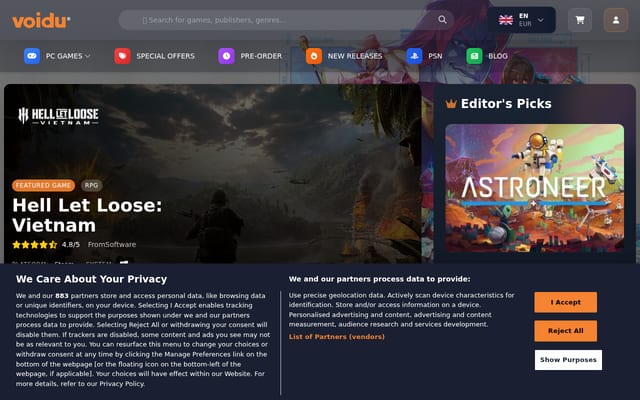Click the Pre-Order clock icon
The width and height of the screenshot is (640, 400).
click(x=227, y=56)
